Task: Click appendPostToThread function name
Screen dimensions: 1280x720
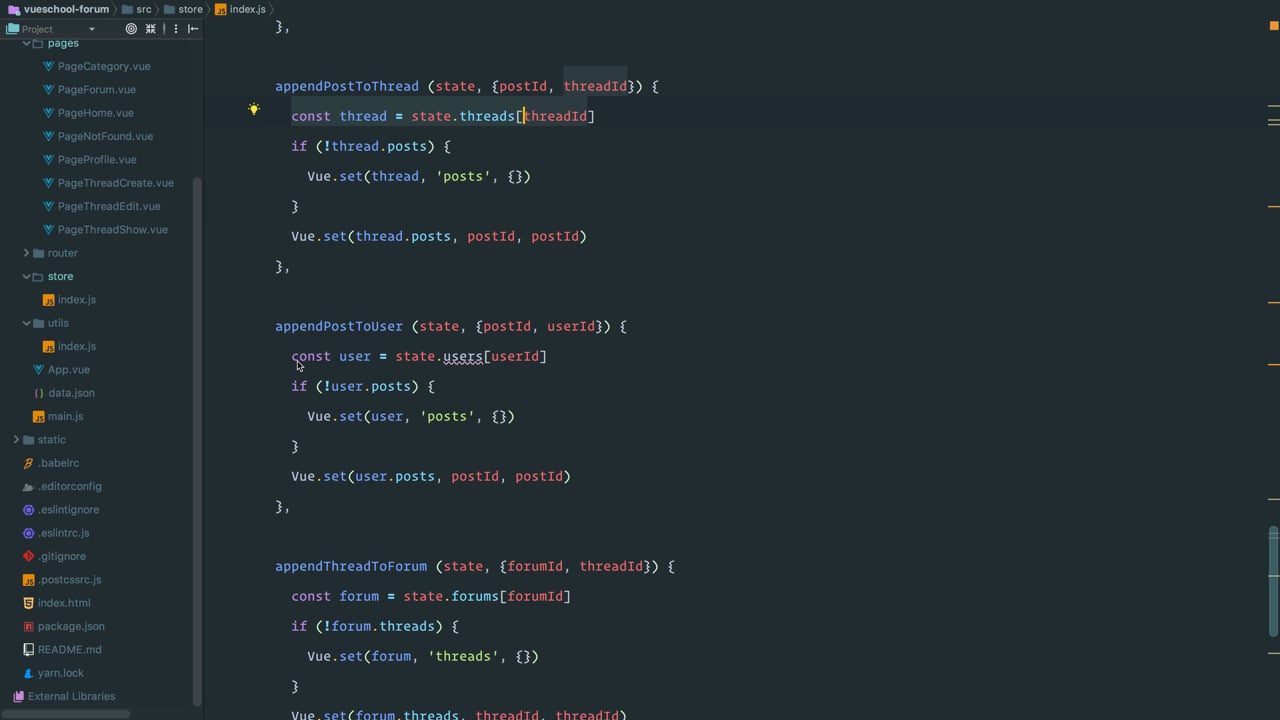Action: tap(347, 86)
